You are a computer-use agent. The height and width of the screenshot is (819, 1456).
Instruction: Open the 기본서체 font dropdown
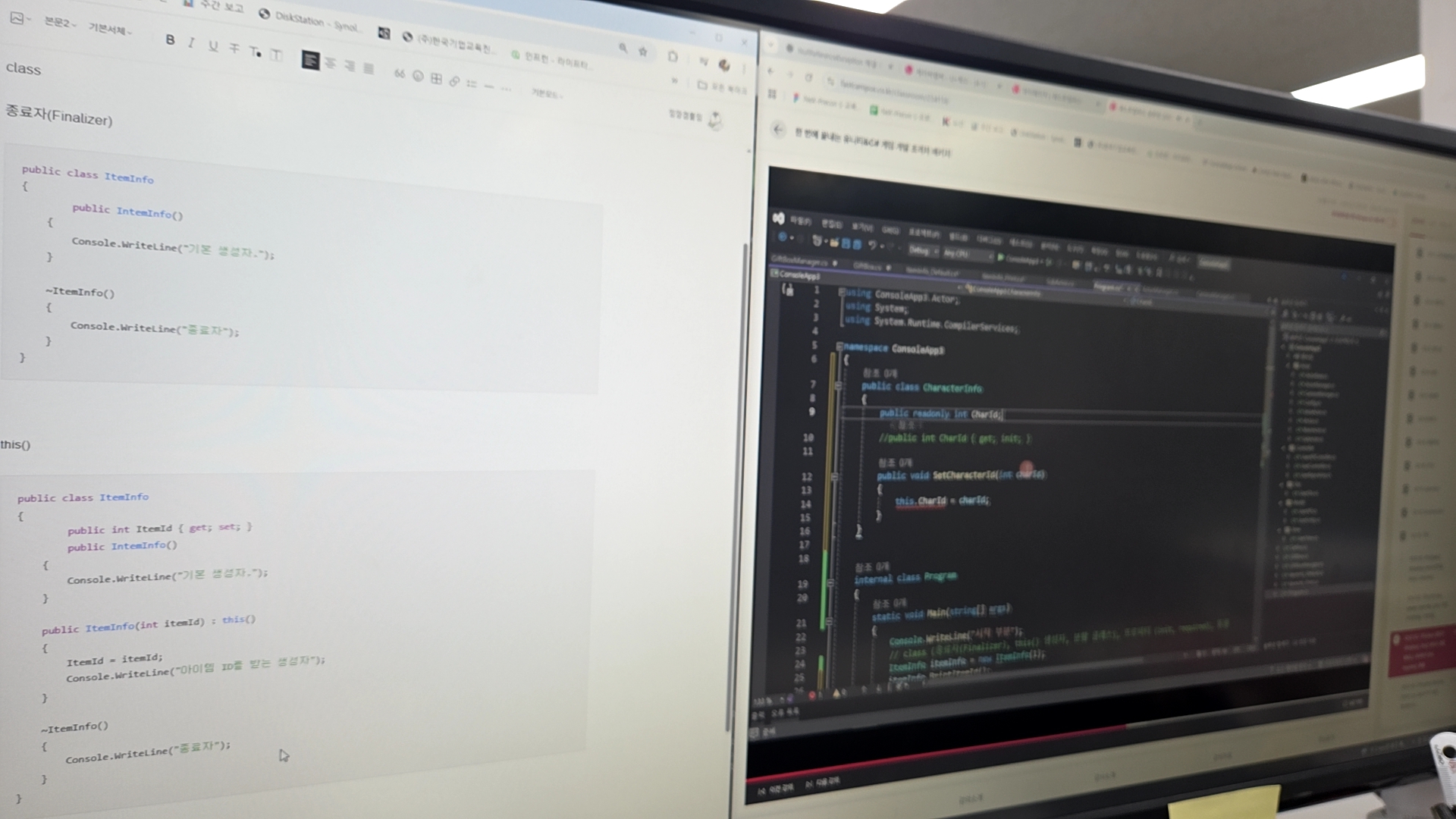click(x=110, y=30)
